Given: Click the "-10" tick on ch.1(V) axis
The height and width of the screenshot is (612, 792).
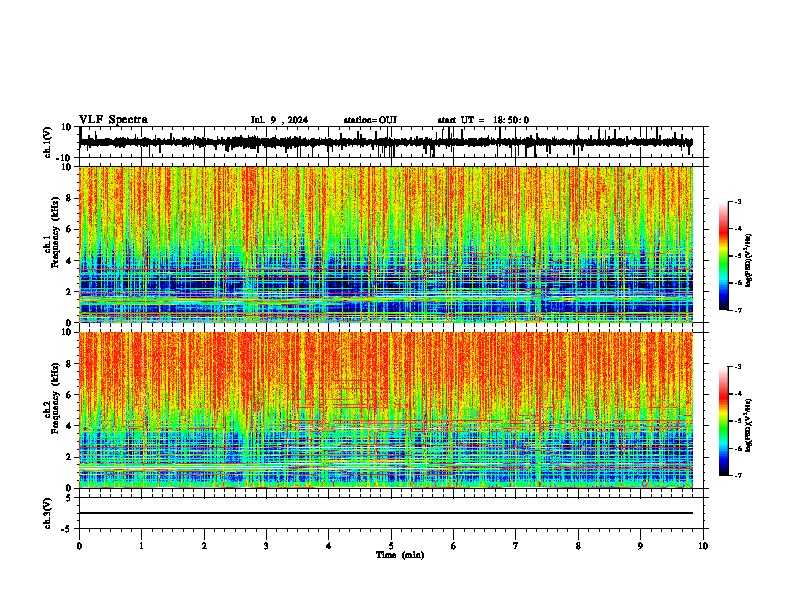Looking at the screenshot, I should (x=64, y=158).
